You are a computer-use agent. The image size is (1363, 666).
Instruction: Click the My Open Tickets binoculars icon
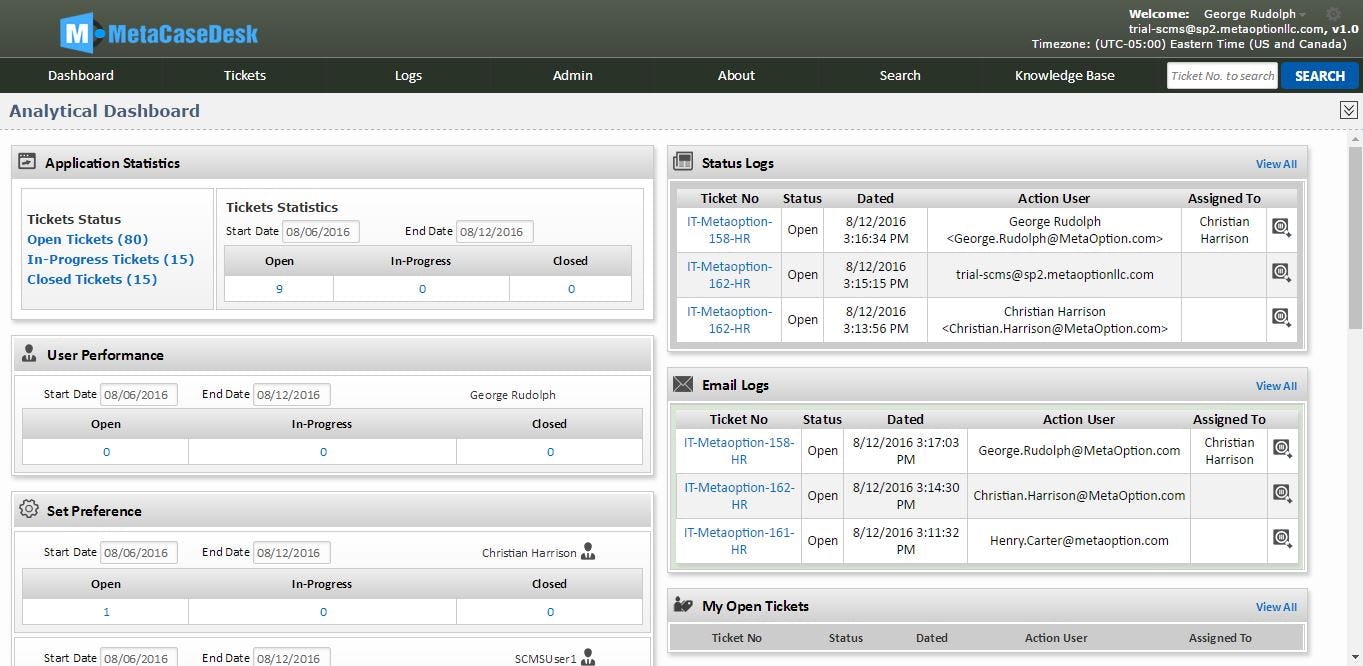point(685,605)
